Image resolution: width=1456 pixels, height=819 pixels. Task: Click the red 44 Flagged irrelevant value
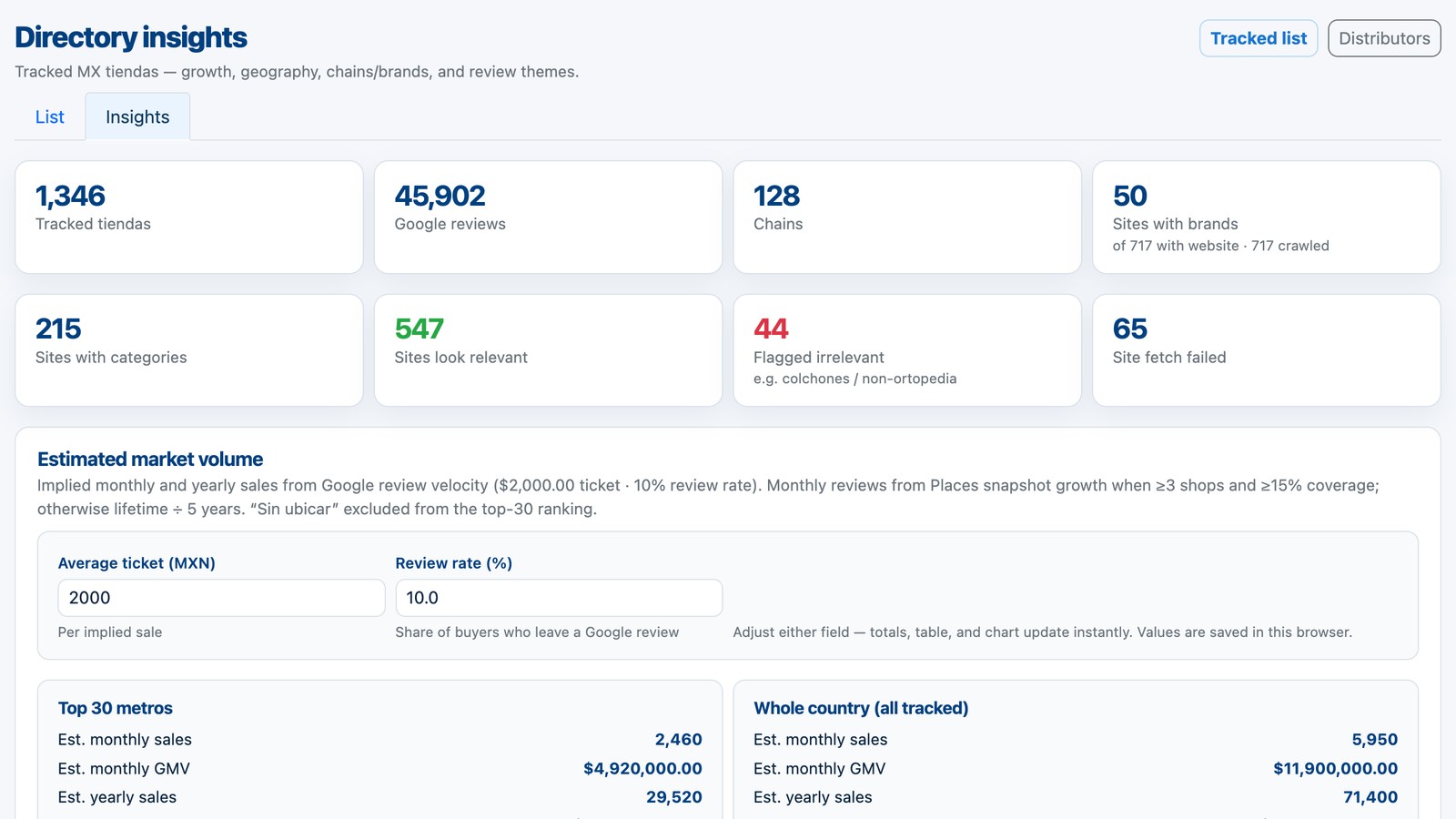pos(771,329)
